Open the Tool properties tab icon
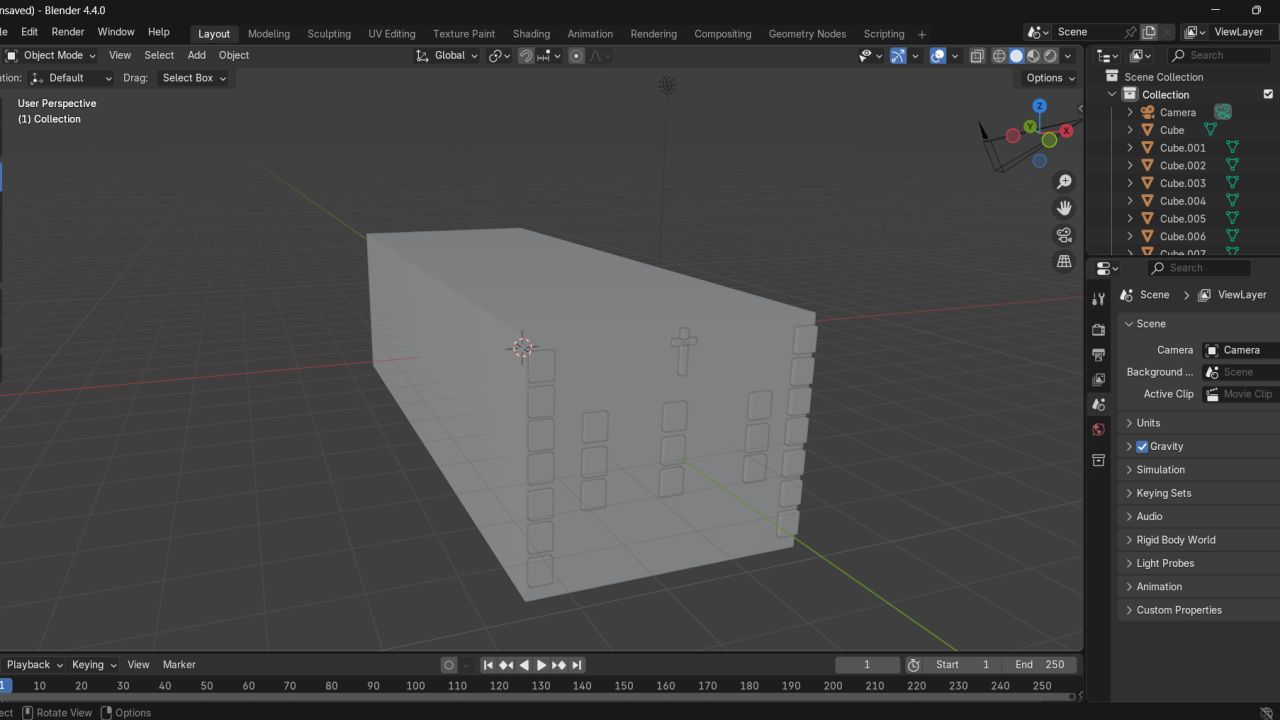Screen dimensions: 1280x720 pyautogui.click(x=1098, y=299)
